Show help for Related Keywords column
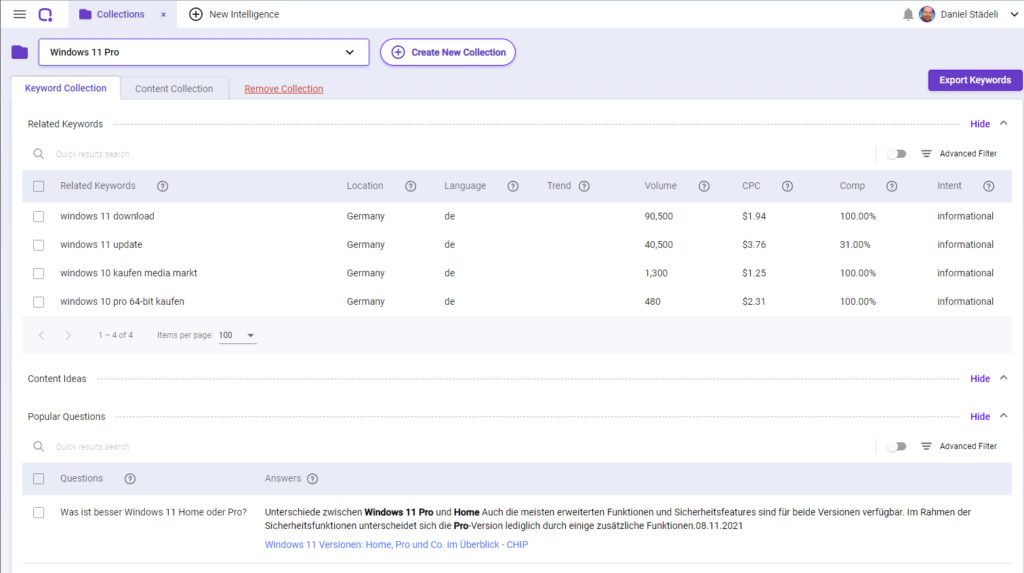Screen dimensions: 1024x573 (x=163, y=186)
